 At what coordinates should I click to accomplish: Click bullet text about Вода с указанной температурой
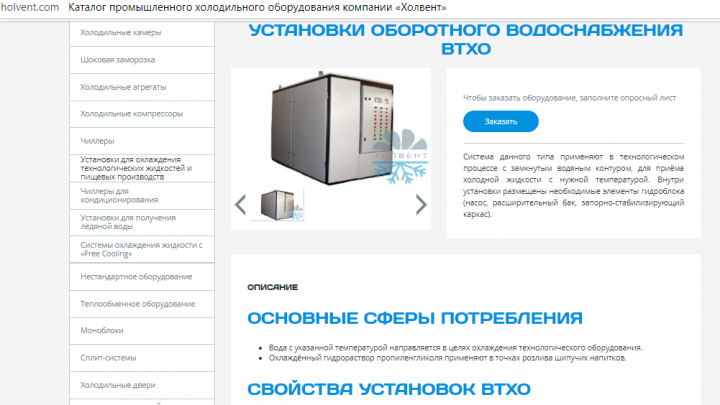(x=456, y=348)
